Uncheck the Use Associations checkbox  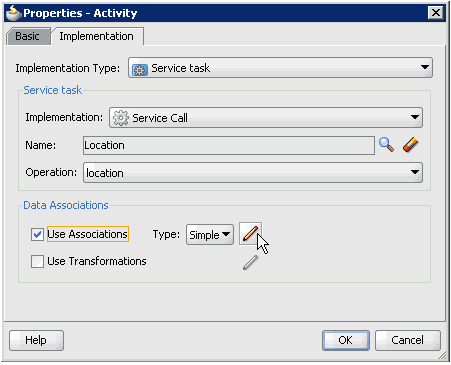(x=37, y=234)
